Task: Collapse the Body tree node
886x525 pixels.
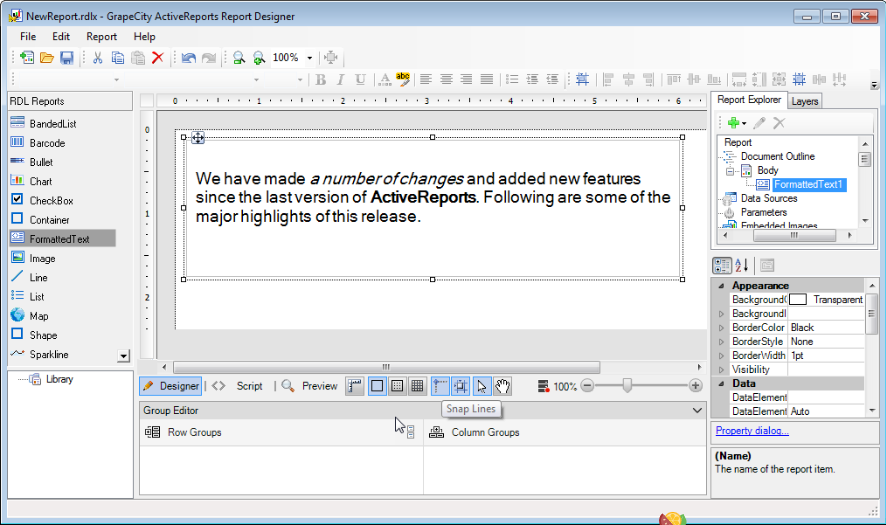Action: point(730,171)
